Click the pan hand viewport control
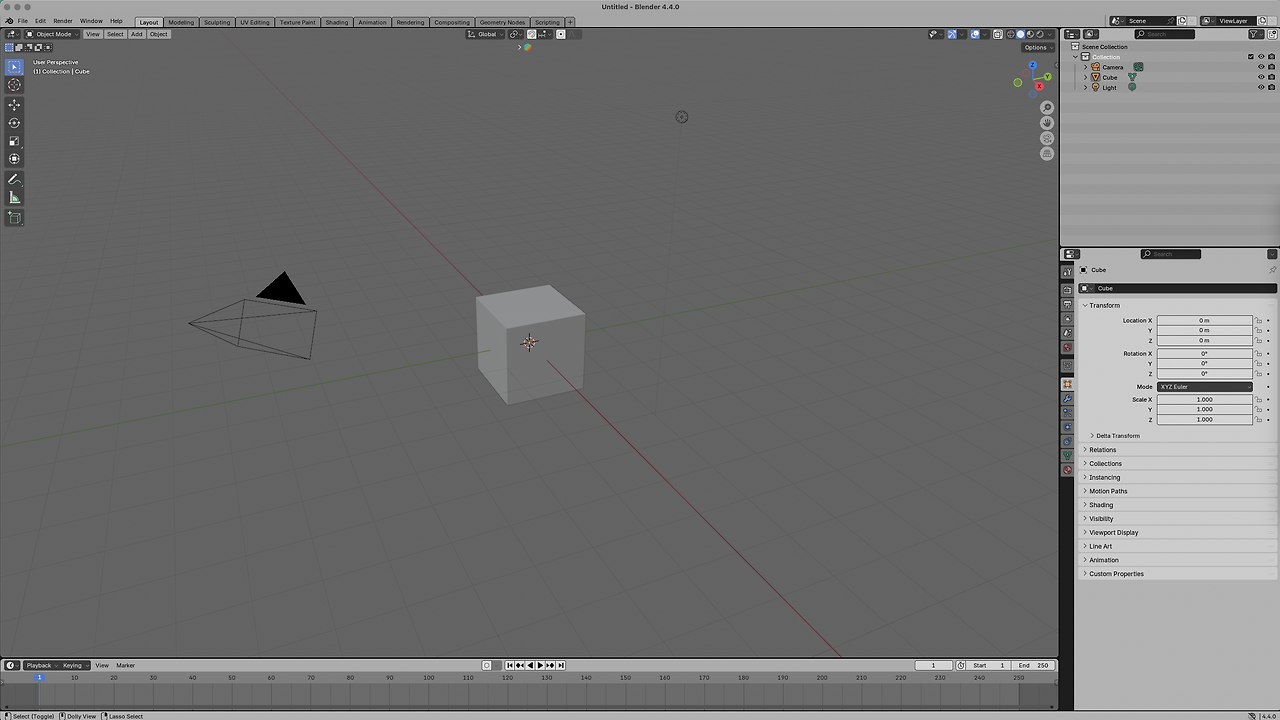The width and height of the screenshot is (1280, 720). pos(1047,123)
